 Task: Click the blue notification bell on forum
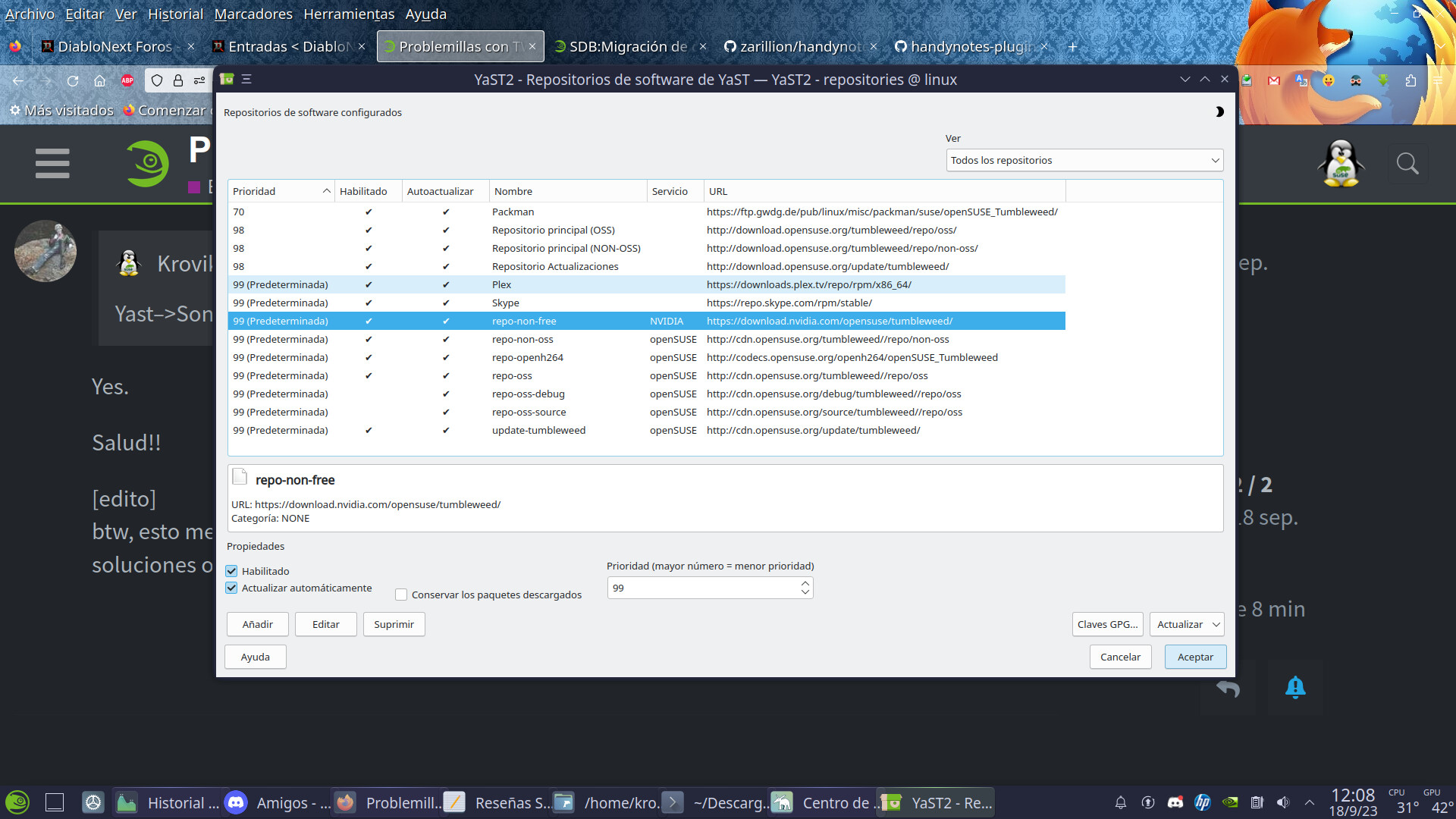point(1295,687)
